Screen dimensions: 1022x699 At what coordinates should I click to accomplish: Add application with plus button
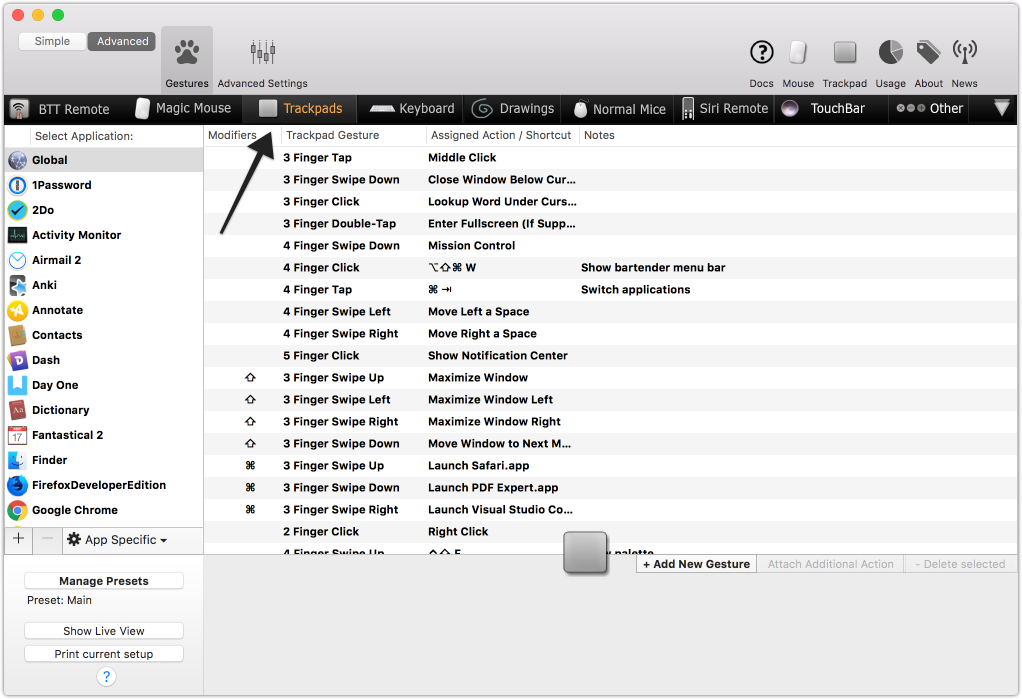tap(19, 539)
